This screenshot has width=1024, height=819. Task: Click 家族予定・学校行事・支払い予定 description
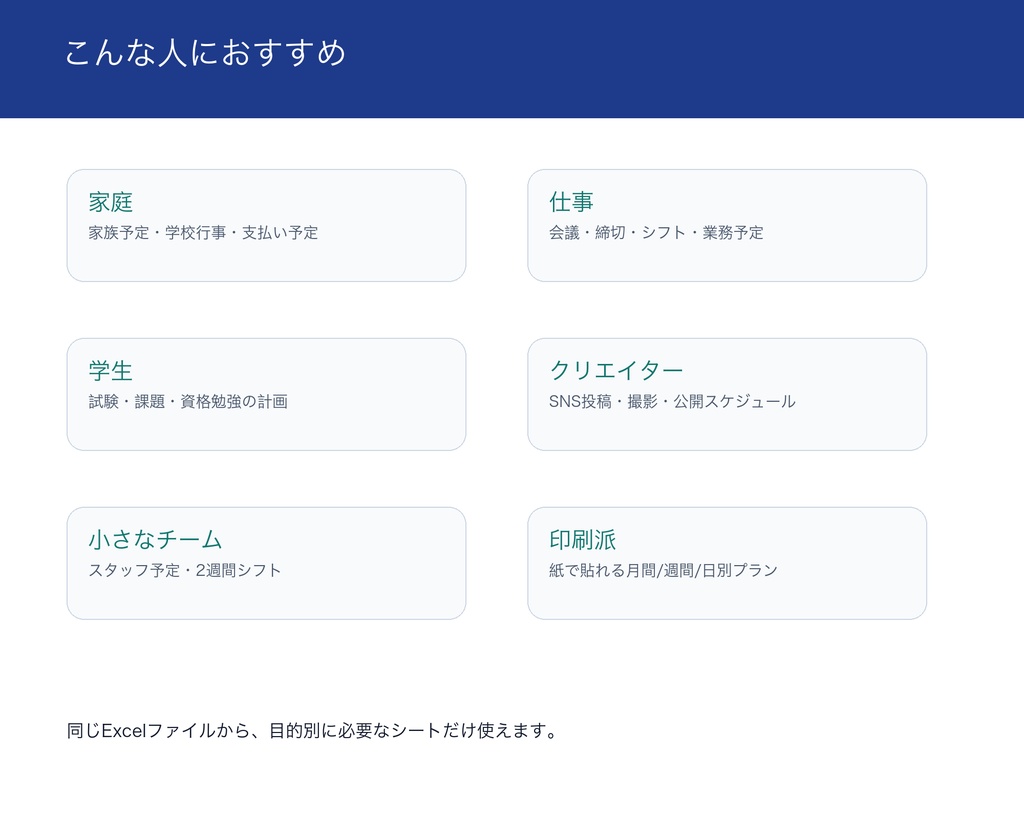tap(203, 233)
